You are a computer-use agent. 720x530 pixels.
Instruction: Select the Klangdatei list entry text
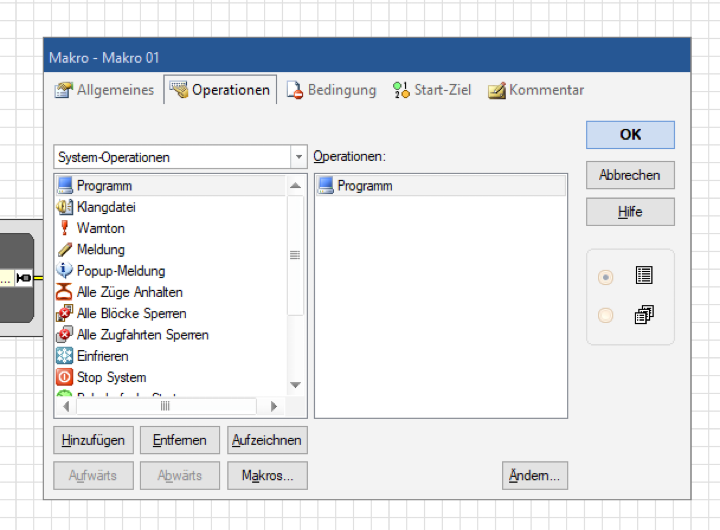106,207
